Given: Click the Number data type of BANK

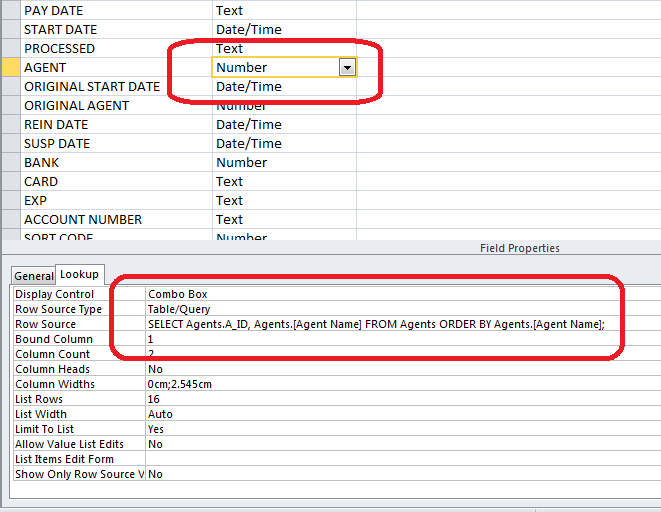Looking at the screenshot, I should coord(242,162).
